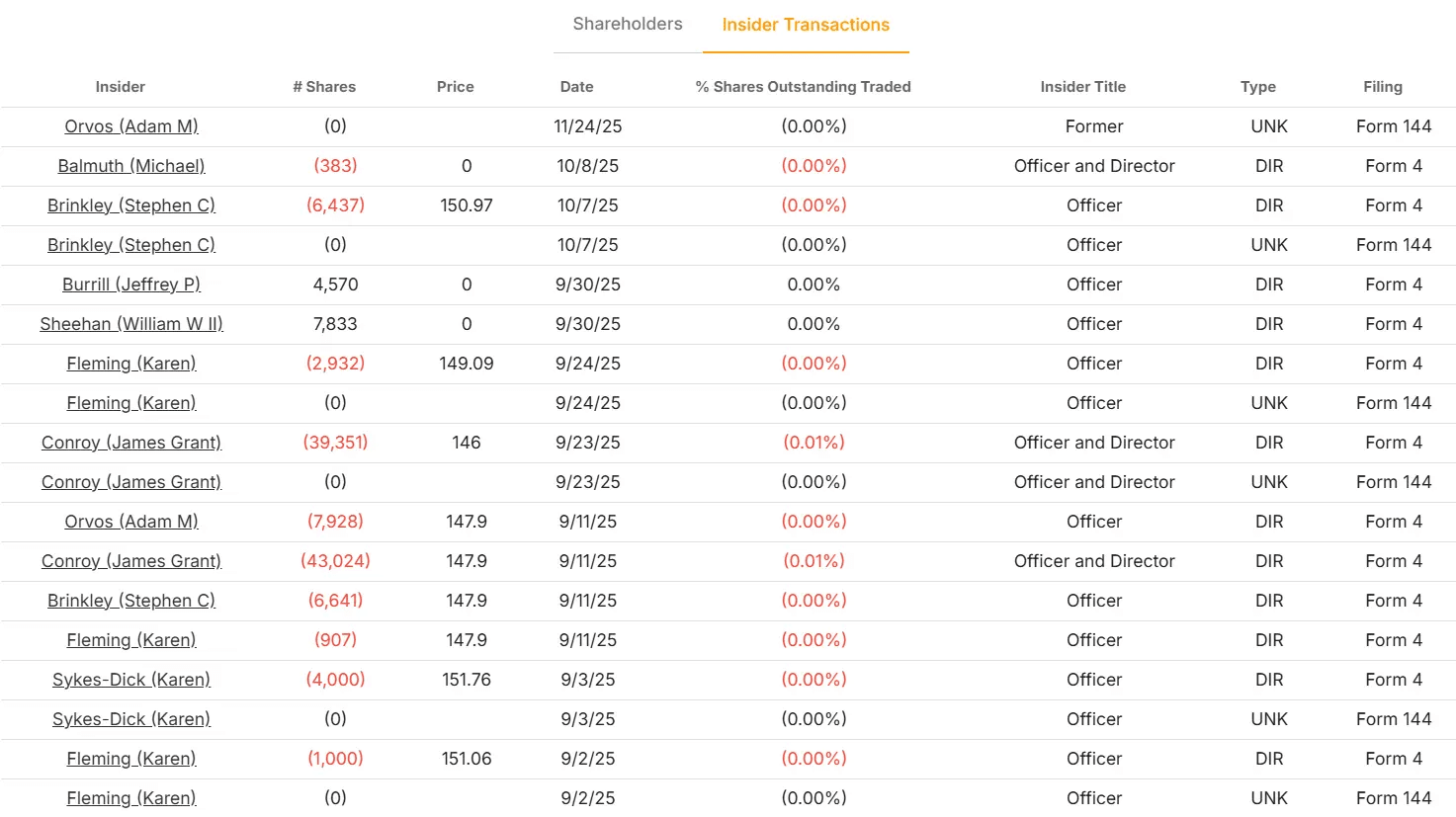Screen dimensions: 1456x817
Task: Open Conroy (James Grant) link with 39,351 shares
Action: click(x=131, y=443)
